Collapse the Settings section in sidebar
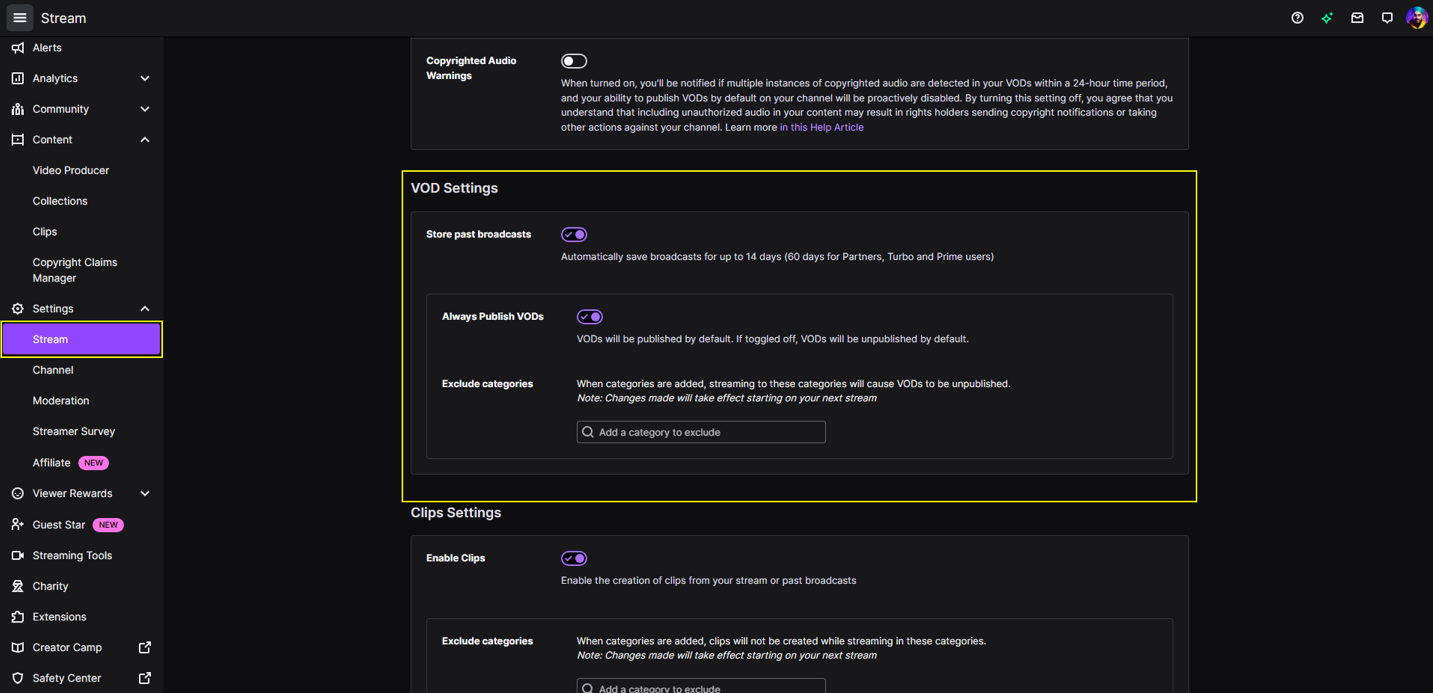 pyautogui.click(x=144, y=308)
